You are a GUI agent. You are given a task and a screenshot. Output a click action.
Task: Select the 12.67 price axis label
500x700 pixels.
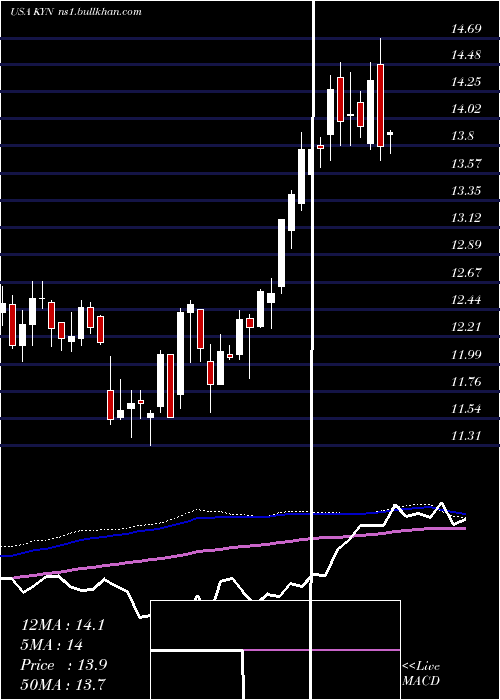466,272
